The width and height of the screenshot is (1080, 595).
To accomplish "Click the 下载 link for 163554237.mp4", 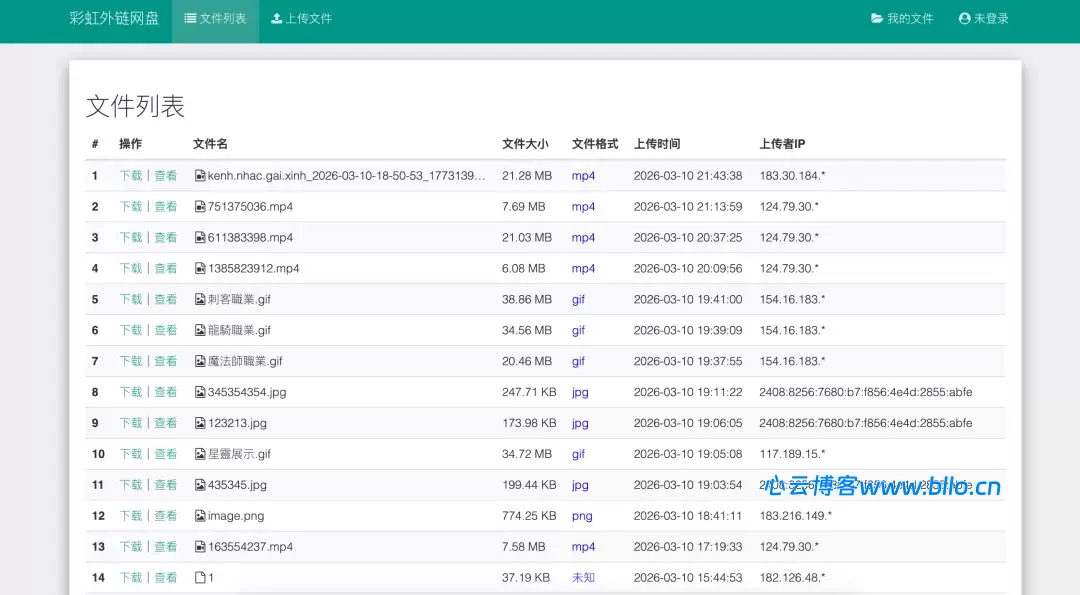I will 131,546.
